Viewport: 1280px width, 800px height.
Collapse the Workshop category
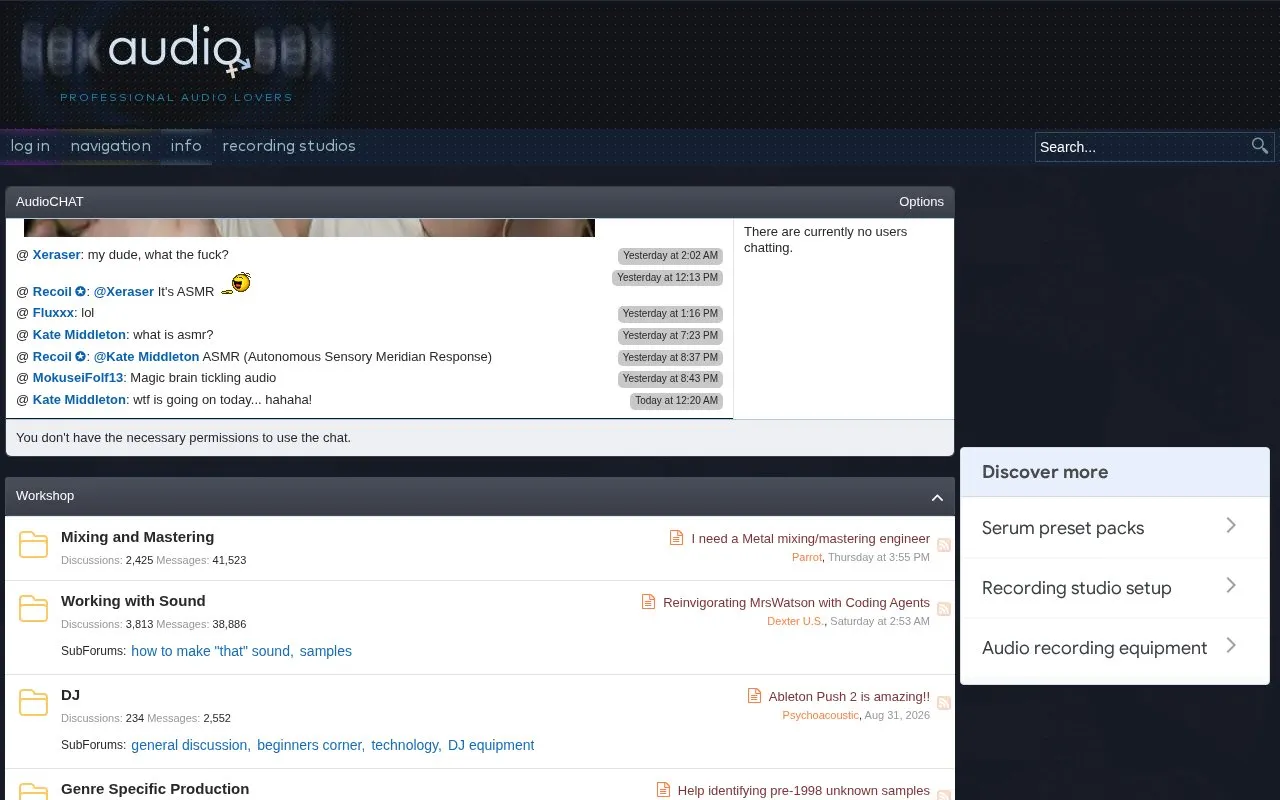(x=937, y=497)
